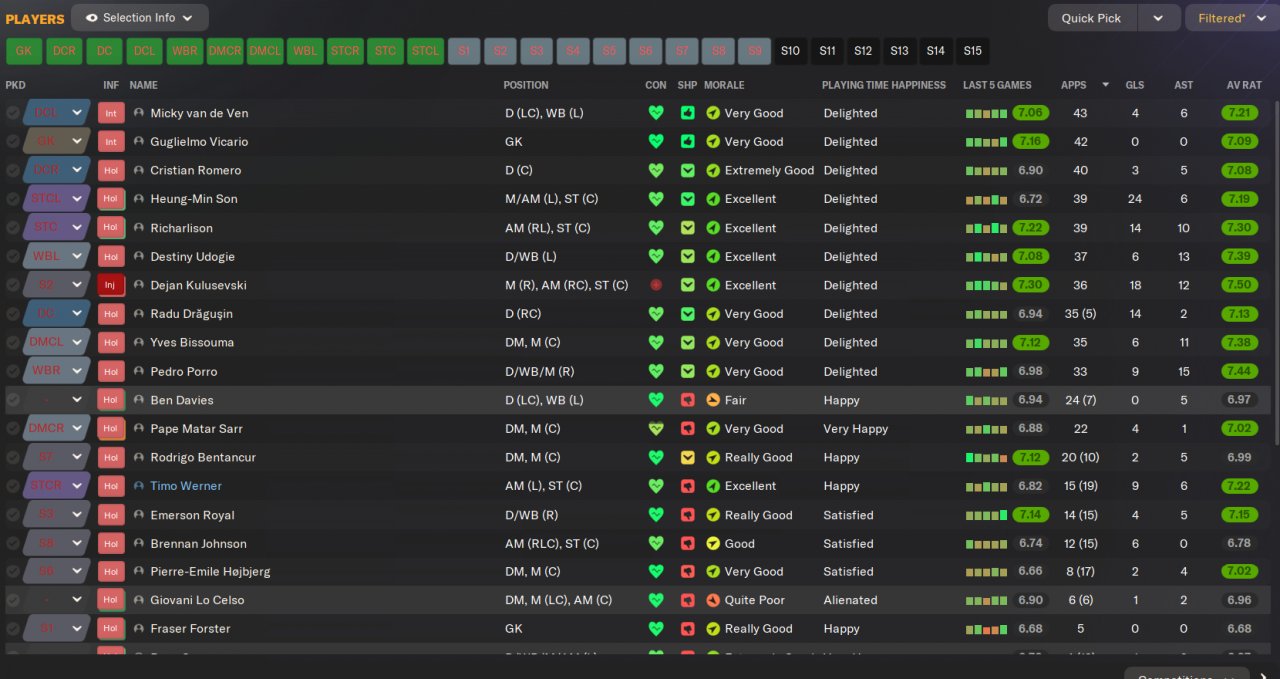
Task: Click the person info icon beside Heung-Min Son
Action: [139, 199]
